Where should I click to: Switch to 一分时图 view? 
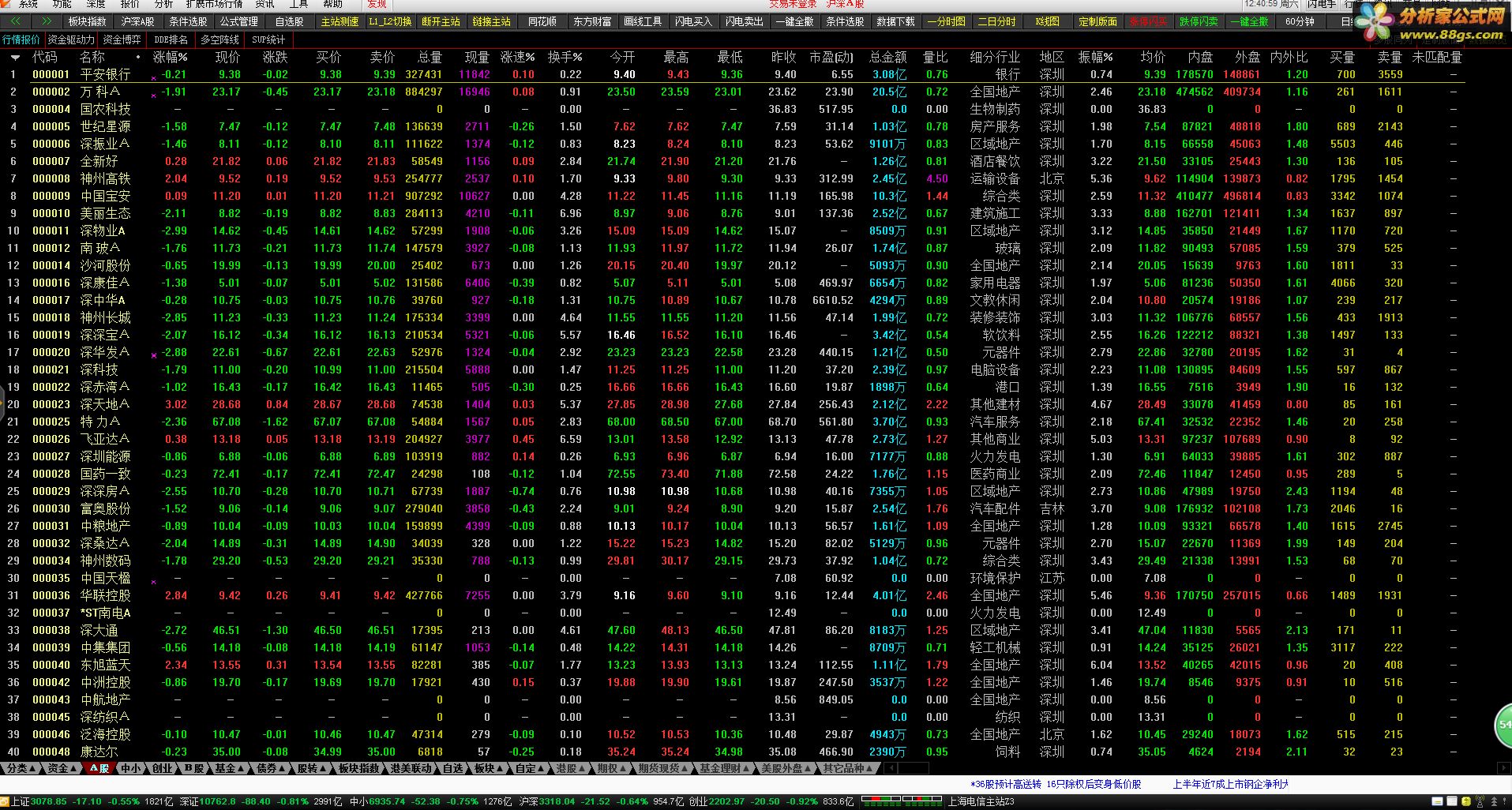(946, 21)
